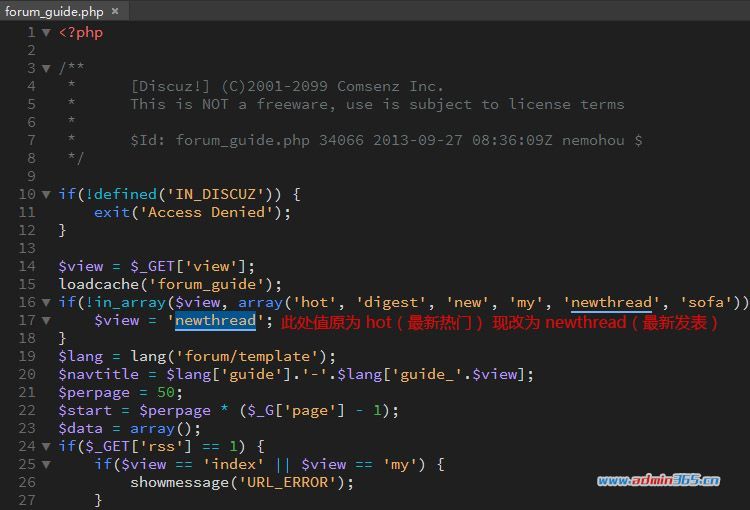Click the red Chinese annotation text on line 17
Screen dimensions: 750x510
pyautogui.click(x=499, y=322)
